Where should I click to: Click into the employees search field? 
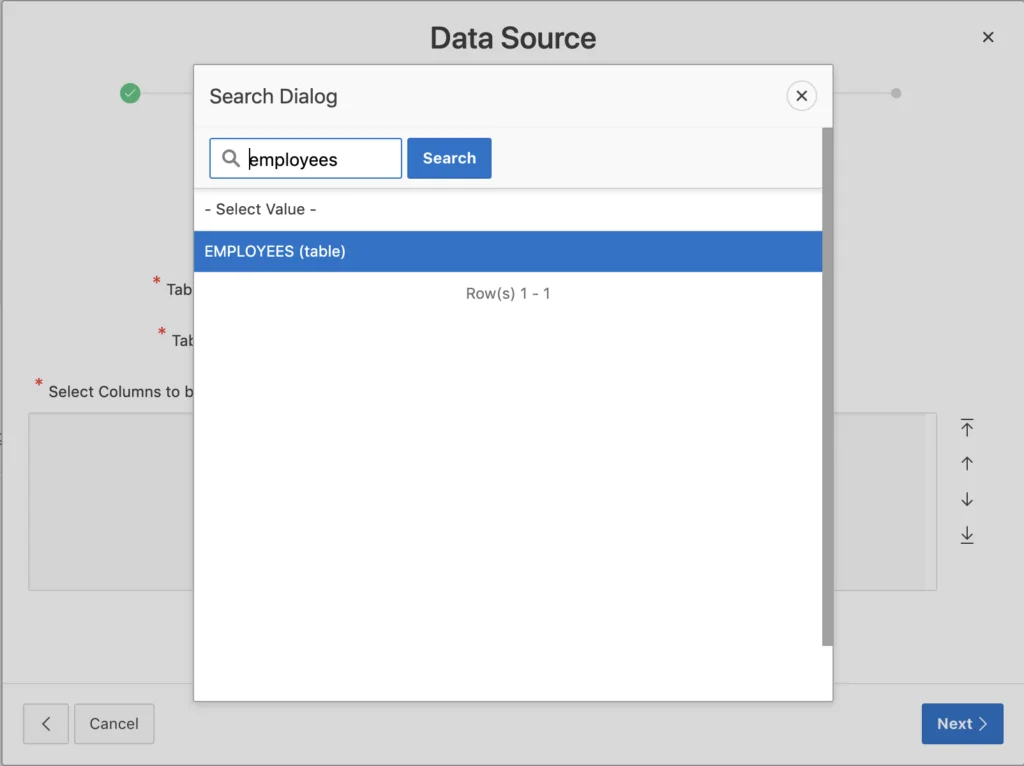(306, 158)
